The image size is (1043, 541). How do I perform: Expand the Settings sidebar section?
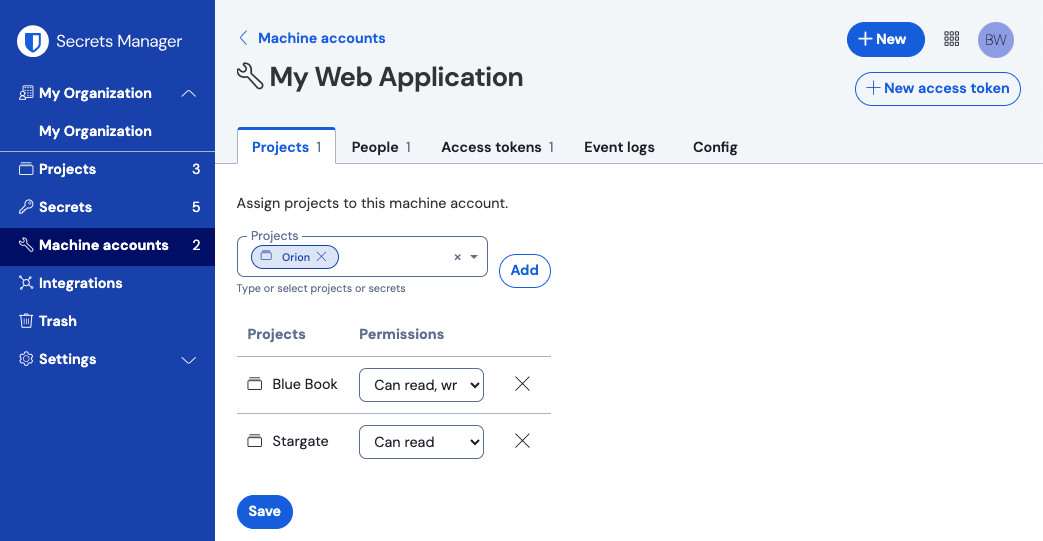click(188, 359)
